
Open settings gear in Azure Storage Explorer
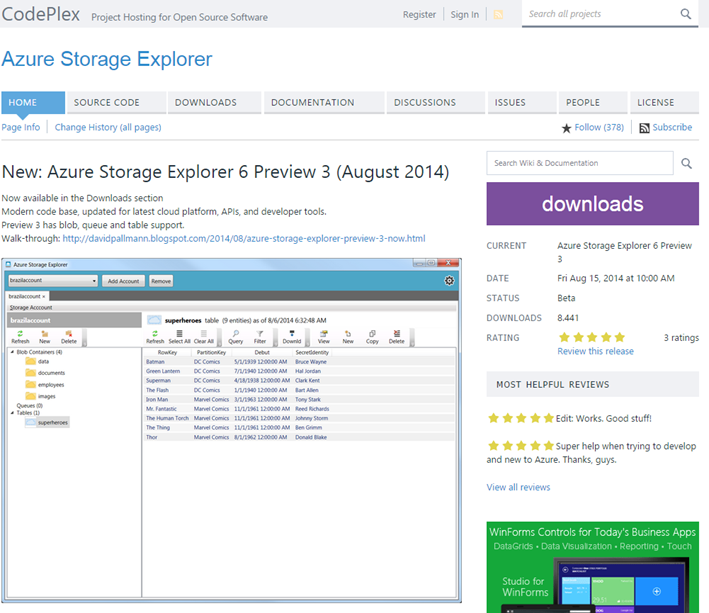(449, 281)
